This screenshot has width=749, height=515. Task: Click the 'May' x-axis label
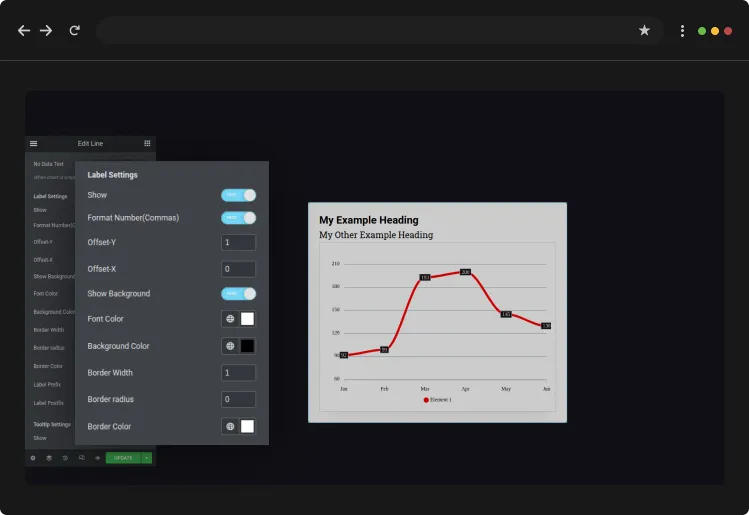[506, 389]
